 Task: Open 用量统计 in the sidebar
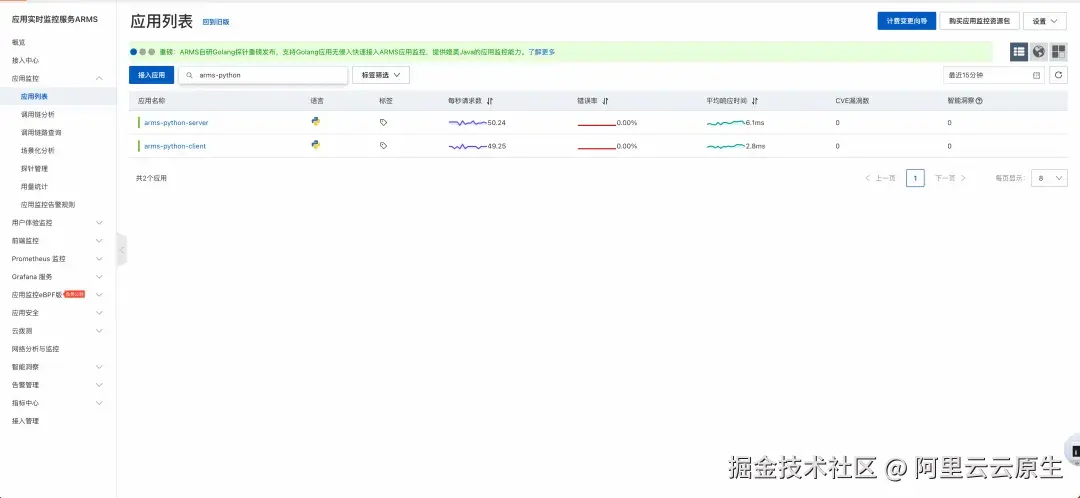click(34, 187)
